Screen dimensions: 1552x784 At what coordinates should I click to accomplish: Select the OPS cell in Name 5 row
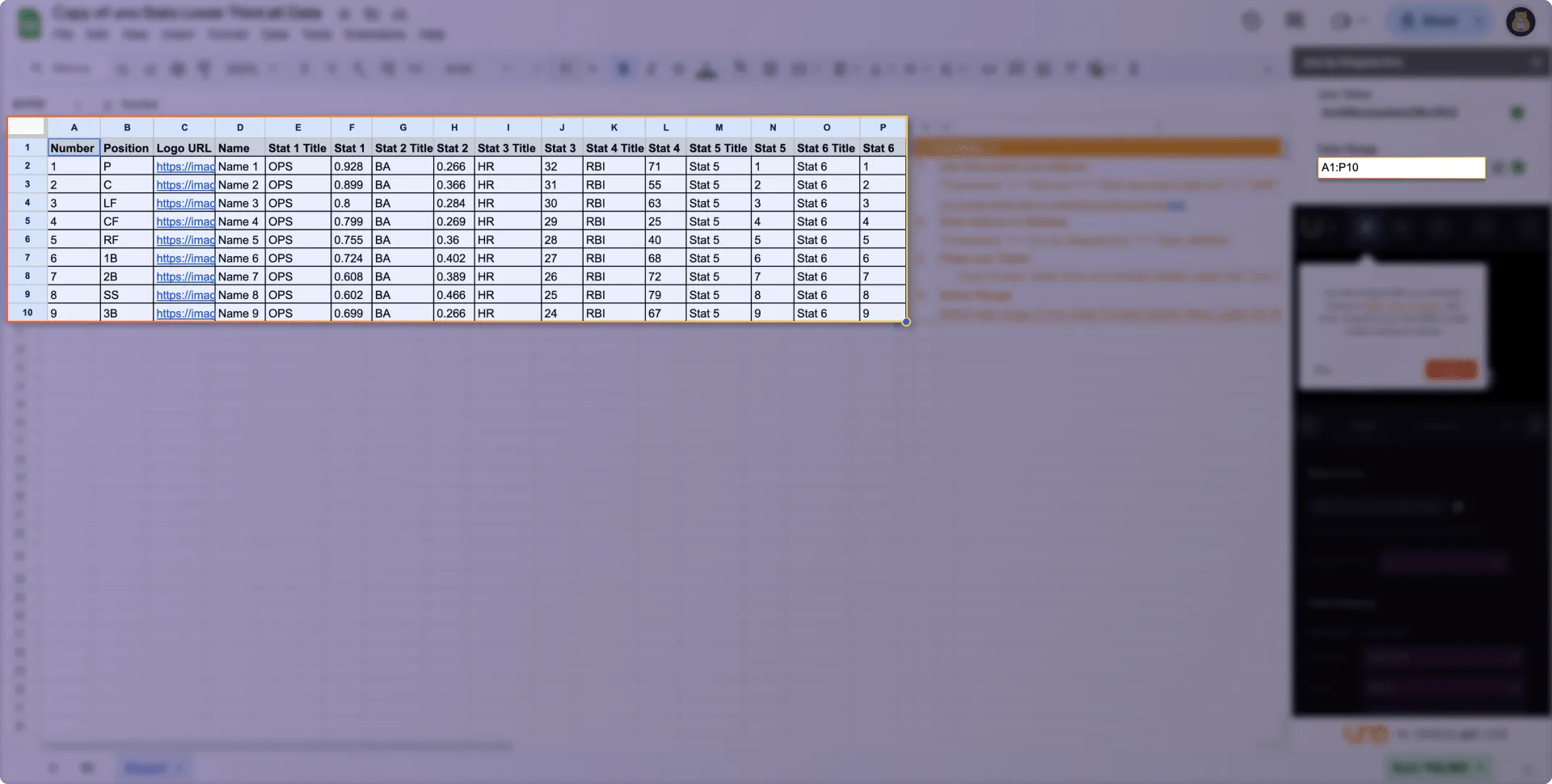pyautogui.click(x=298, y=240)
